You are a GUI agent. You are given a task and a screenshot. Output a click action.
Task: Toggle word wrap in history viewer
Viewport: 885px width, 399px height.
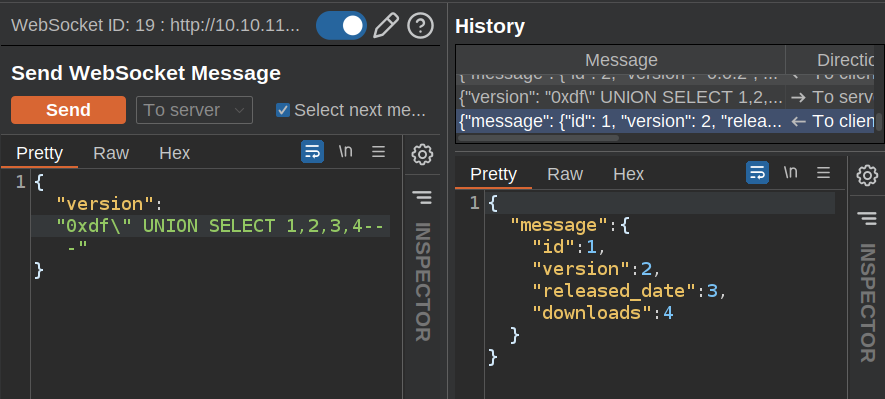[757, 173]
